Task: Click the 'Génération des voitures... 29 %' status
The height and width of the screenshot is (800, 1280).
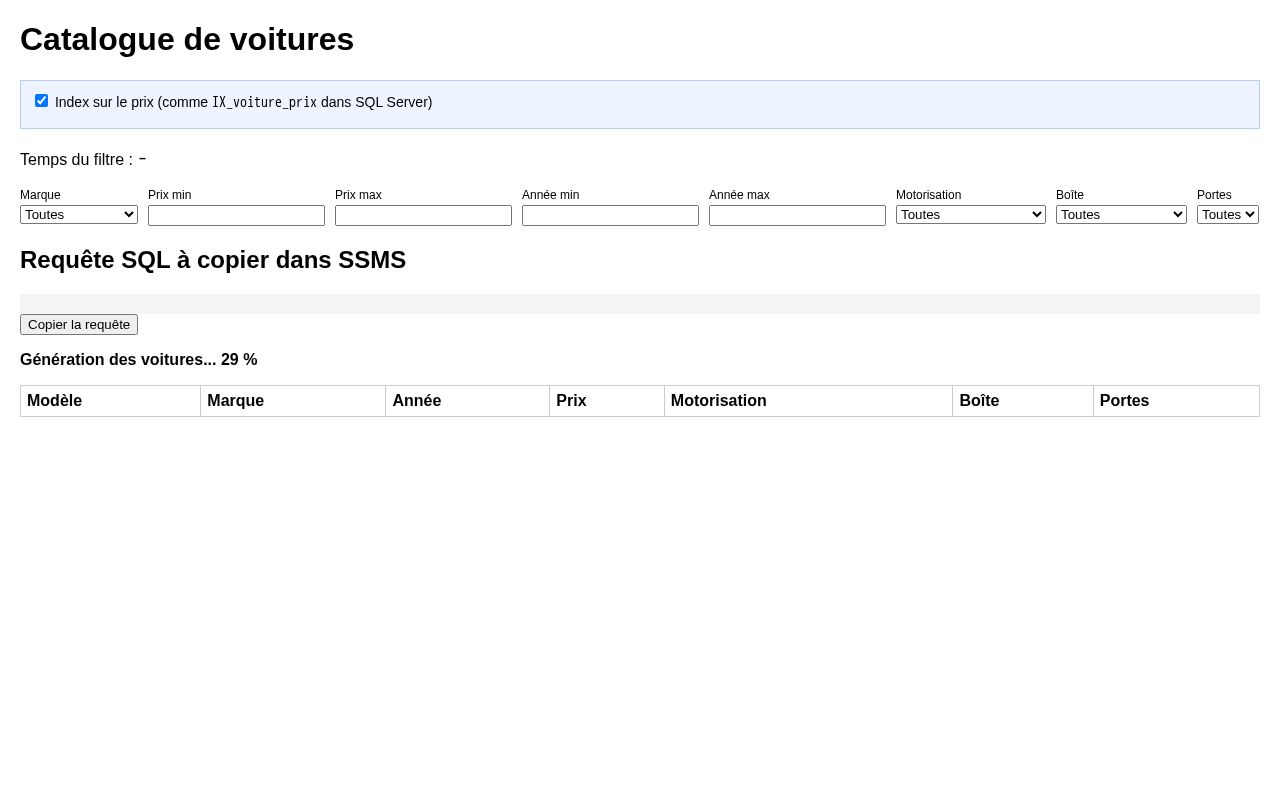Action: [139, 360]
